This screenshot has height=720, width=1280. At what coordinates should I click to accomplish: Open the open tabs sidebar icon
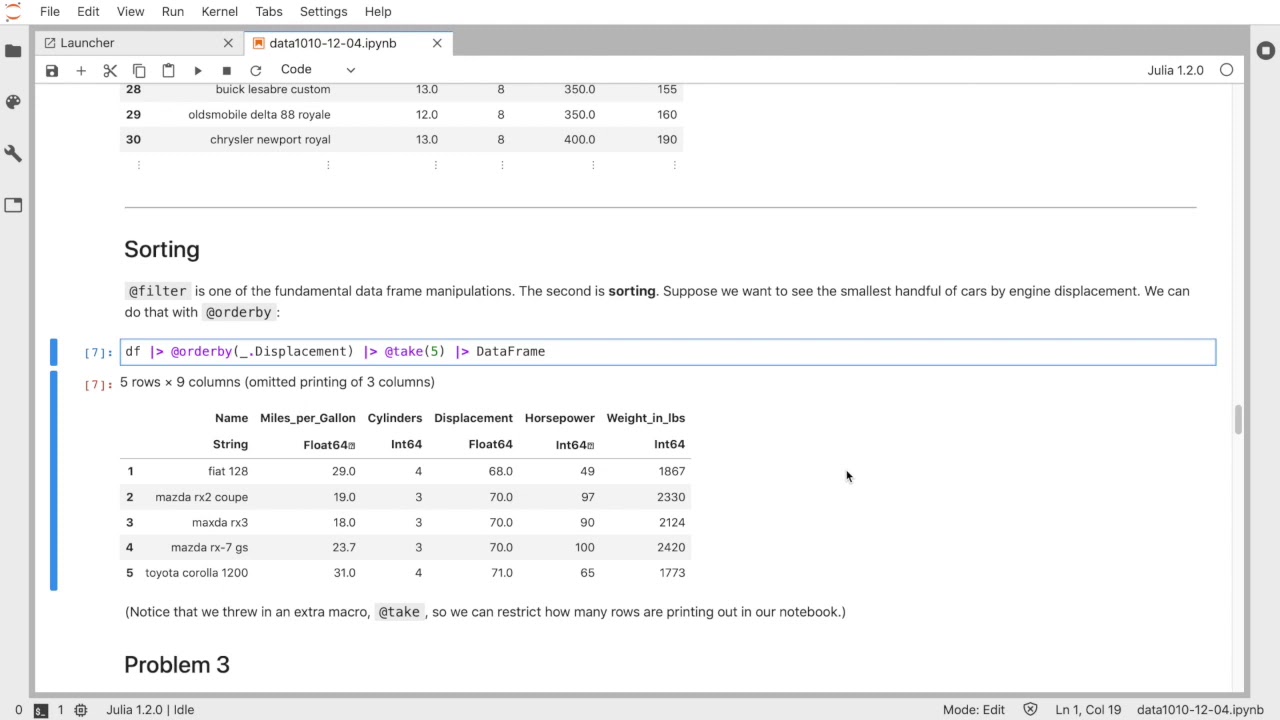pos(13,205)
